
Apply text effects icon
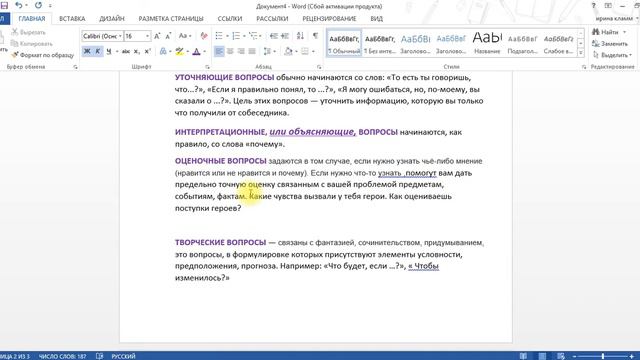click(x=163, y=51)
